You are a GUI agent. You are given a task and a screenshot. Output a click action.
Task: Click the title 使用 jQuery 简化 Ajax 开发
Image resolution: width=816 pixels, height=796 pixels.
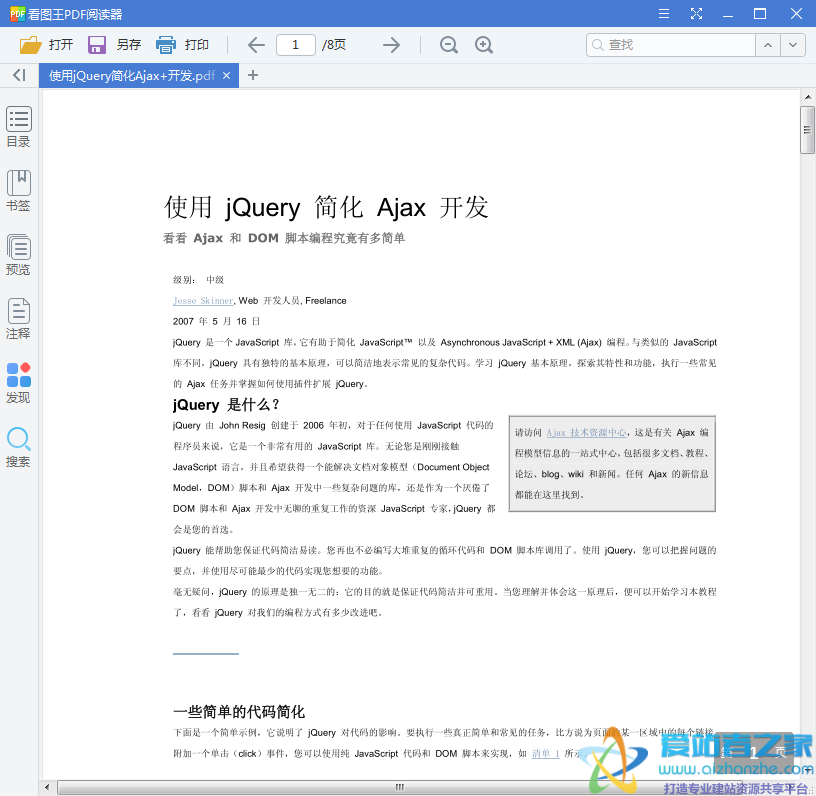click(326, 208)
